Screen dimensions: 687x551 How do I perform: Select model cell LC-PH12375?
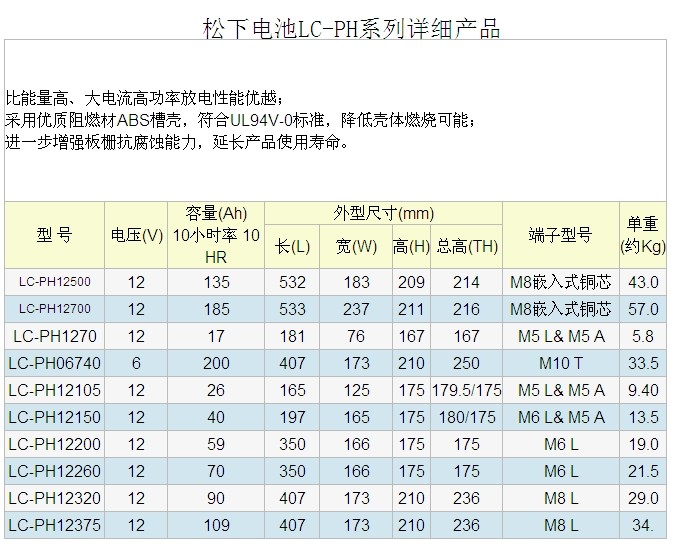click(x=54, y=524)
